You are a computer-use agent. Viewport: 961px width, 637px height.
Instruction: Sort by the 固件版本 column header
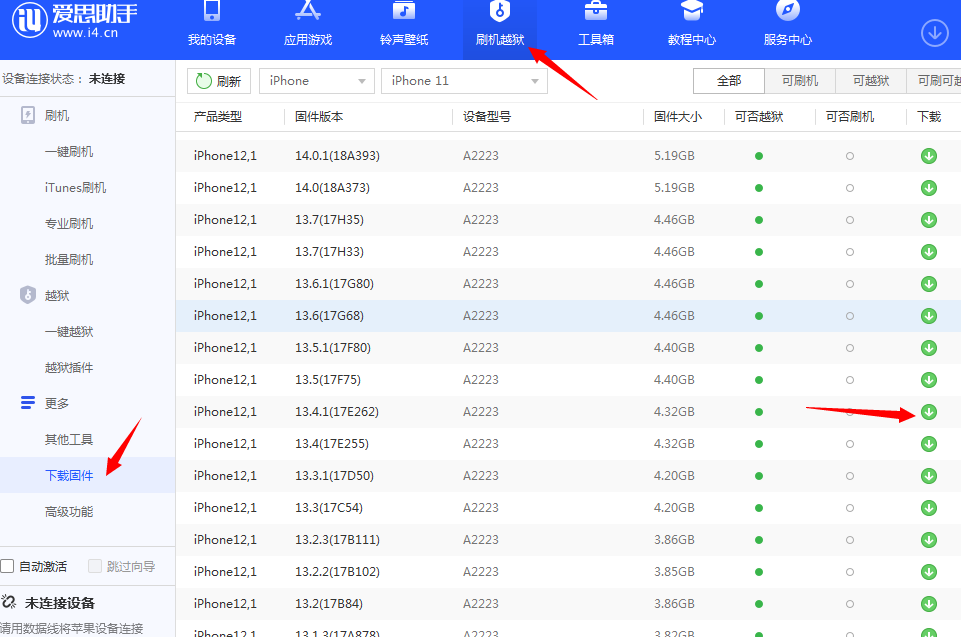pos(319,116)
